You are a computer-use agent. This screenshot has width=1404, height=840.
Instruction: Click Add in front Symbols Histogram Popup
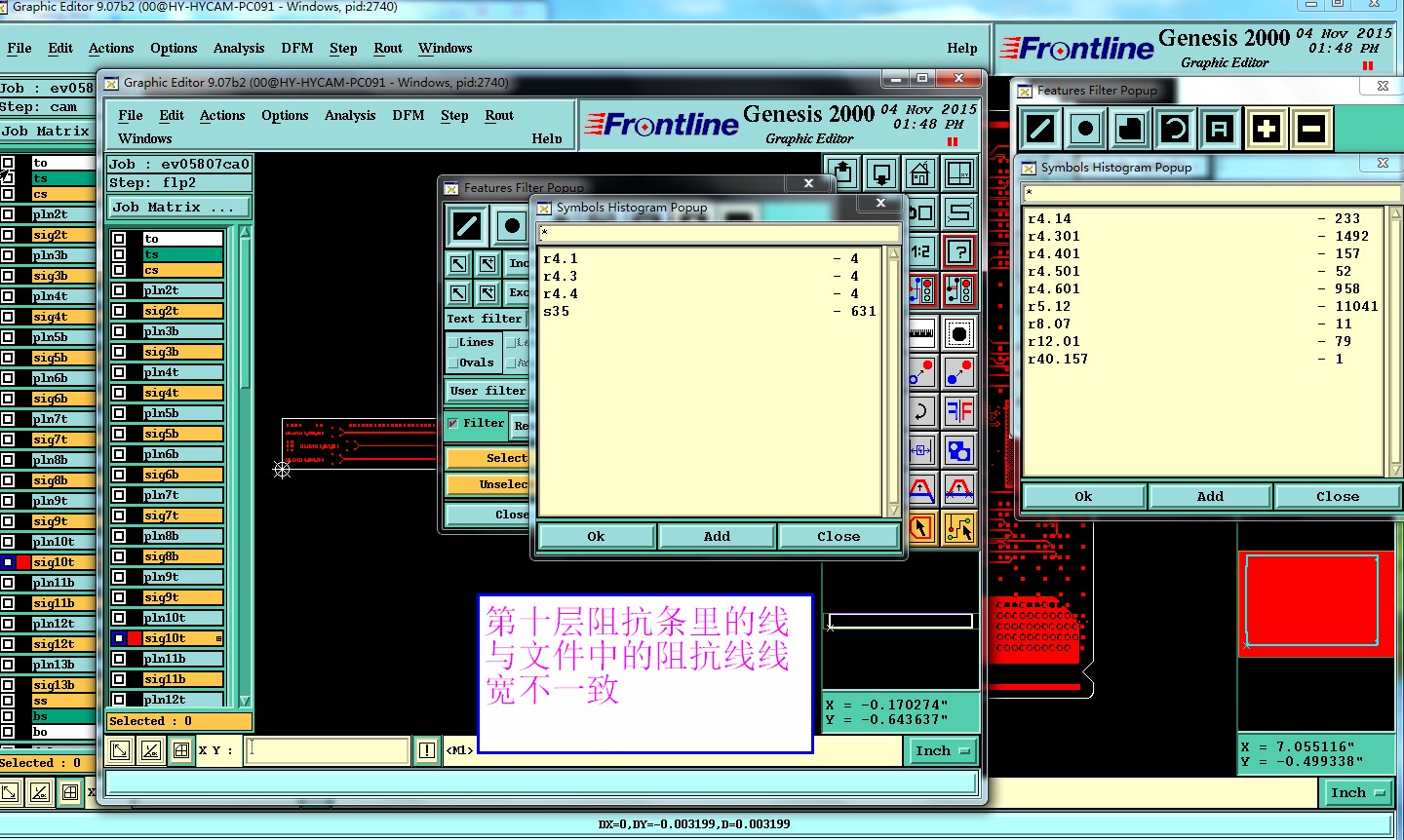pos(717,536)
